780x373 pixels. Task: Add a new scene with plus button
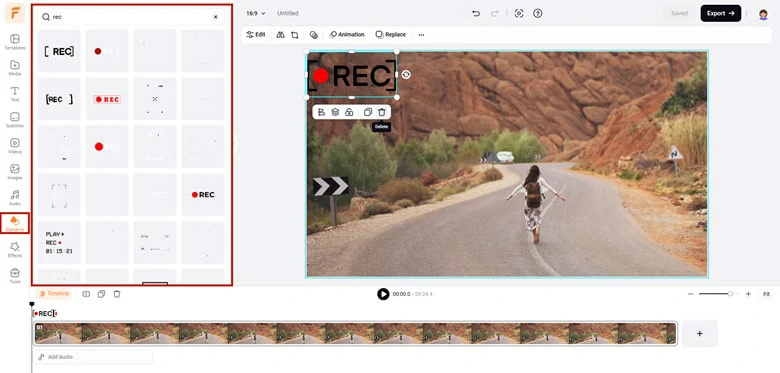pyautogui.click(x=699, y=333)
